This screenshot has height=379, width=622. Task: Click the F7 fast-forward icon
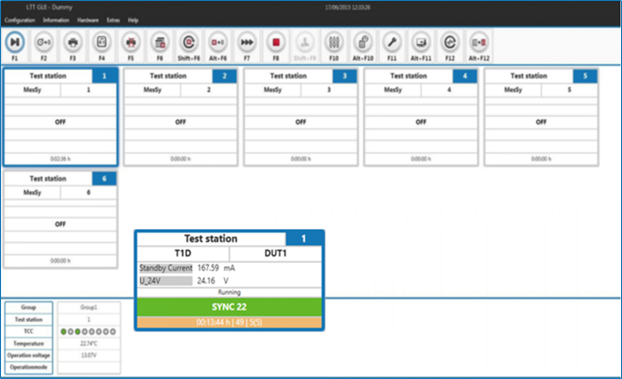247,42
